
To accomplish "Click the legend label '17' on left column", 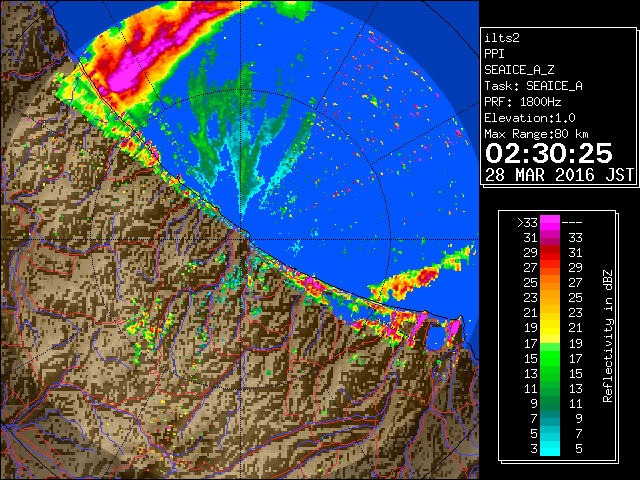I will [x=531, y=343].
